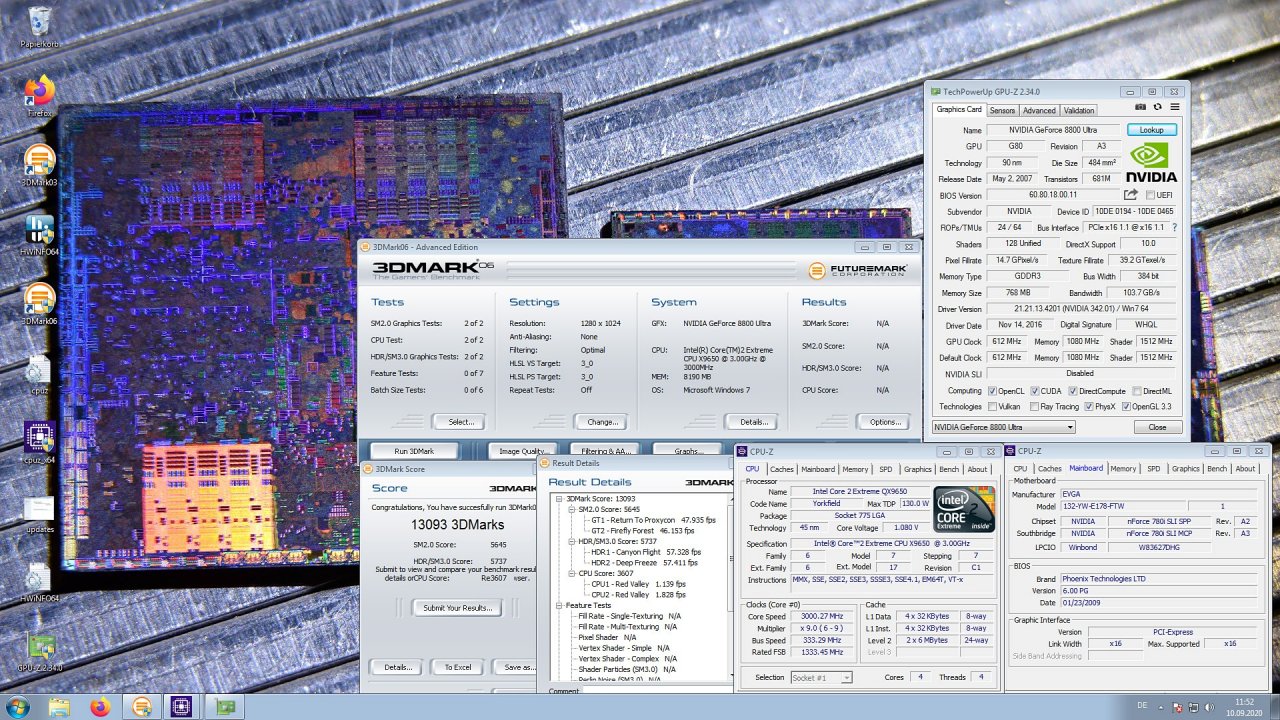This screenshot has width=1280, height=720.
Task: Open the Windows Start button
Action: click(17, 707)
